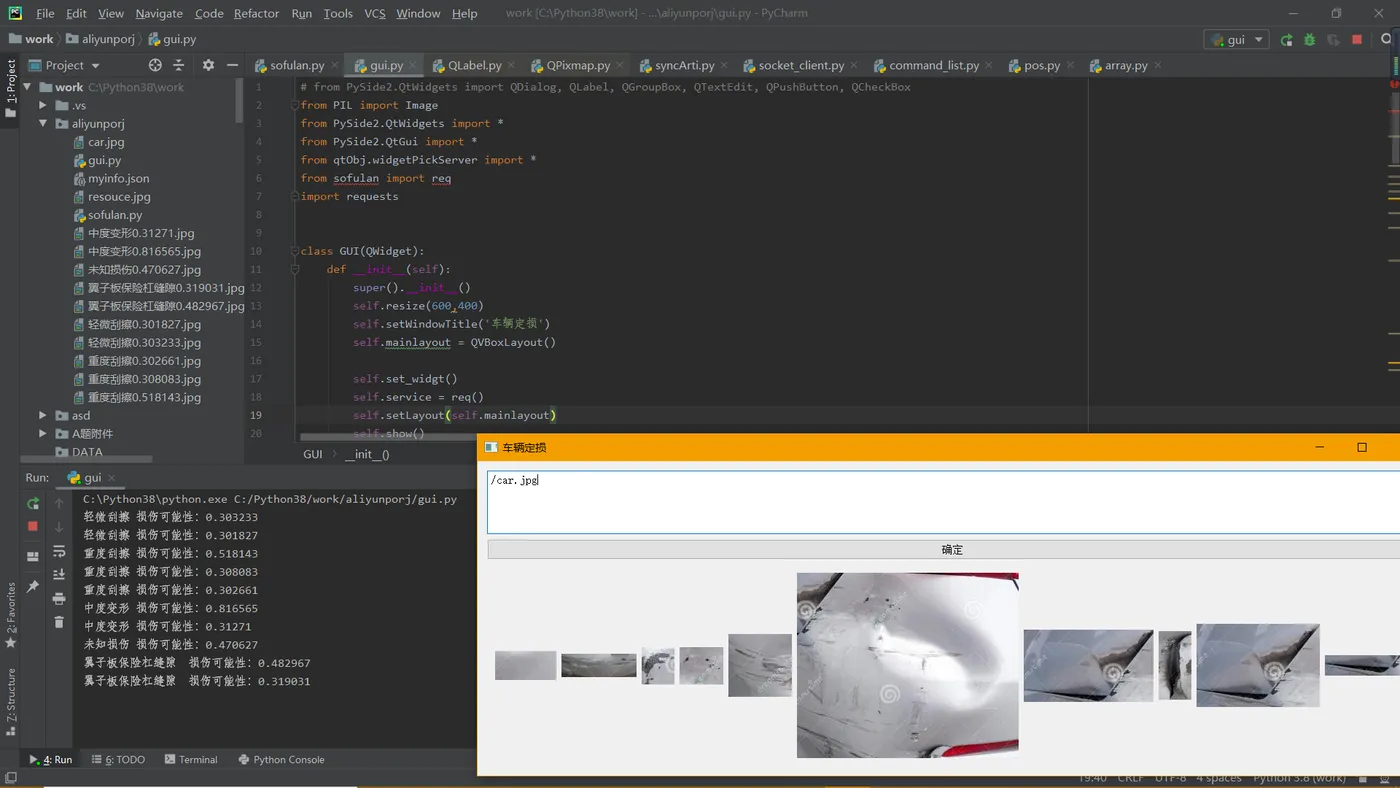This screenshot has height=788, width=1400.
Task: Start debugging with the green bug icon
Action: pos(1309,40)
